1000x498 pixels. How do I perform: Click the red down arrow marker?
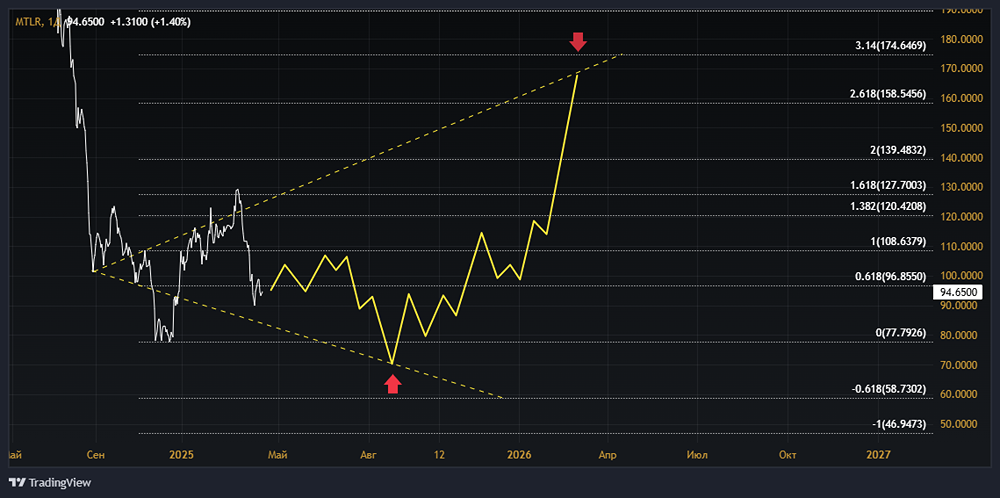[577, 41]
